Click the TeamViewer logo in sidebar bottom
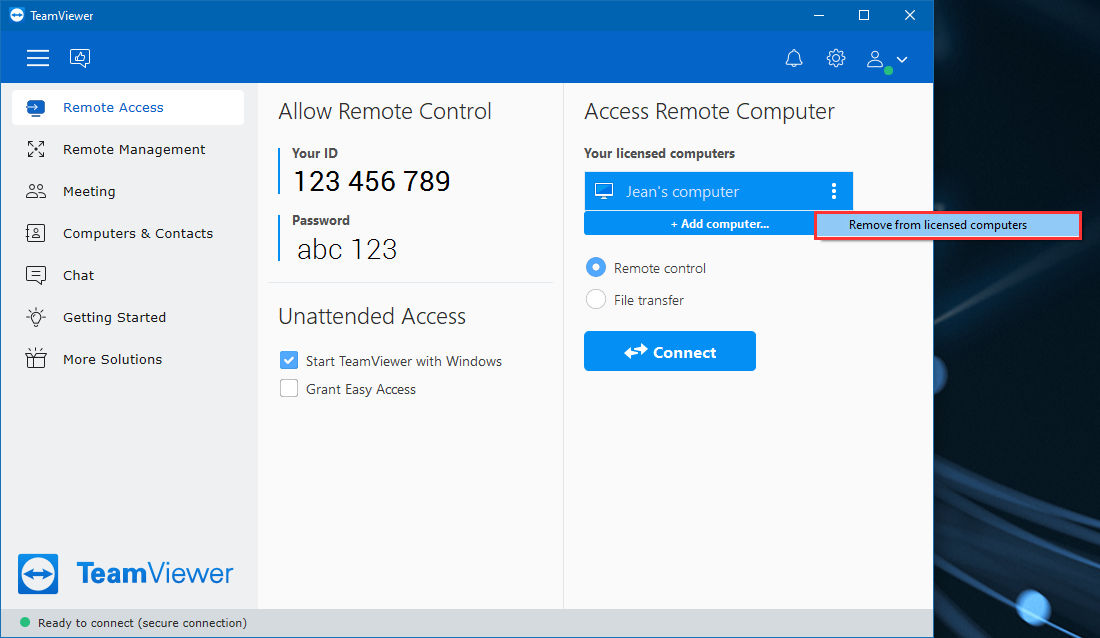This screenshot has width=1100, height=638. coord(126,573)
